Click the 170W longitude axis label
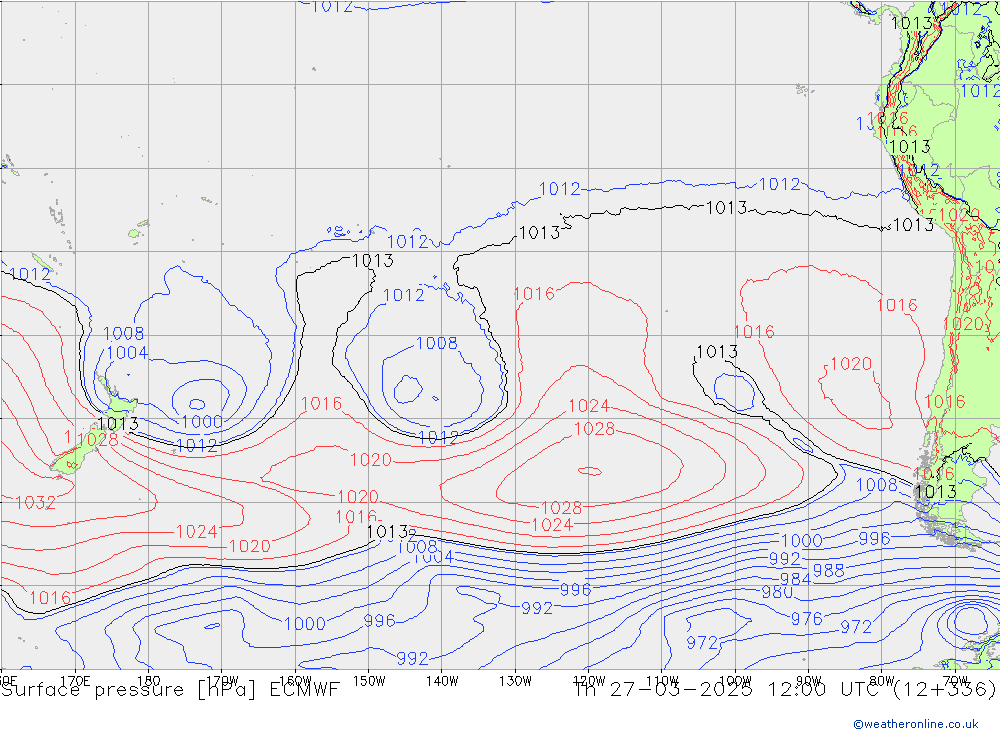Viewport: 1000px width, 733px height. (x=222, y=680)
